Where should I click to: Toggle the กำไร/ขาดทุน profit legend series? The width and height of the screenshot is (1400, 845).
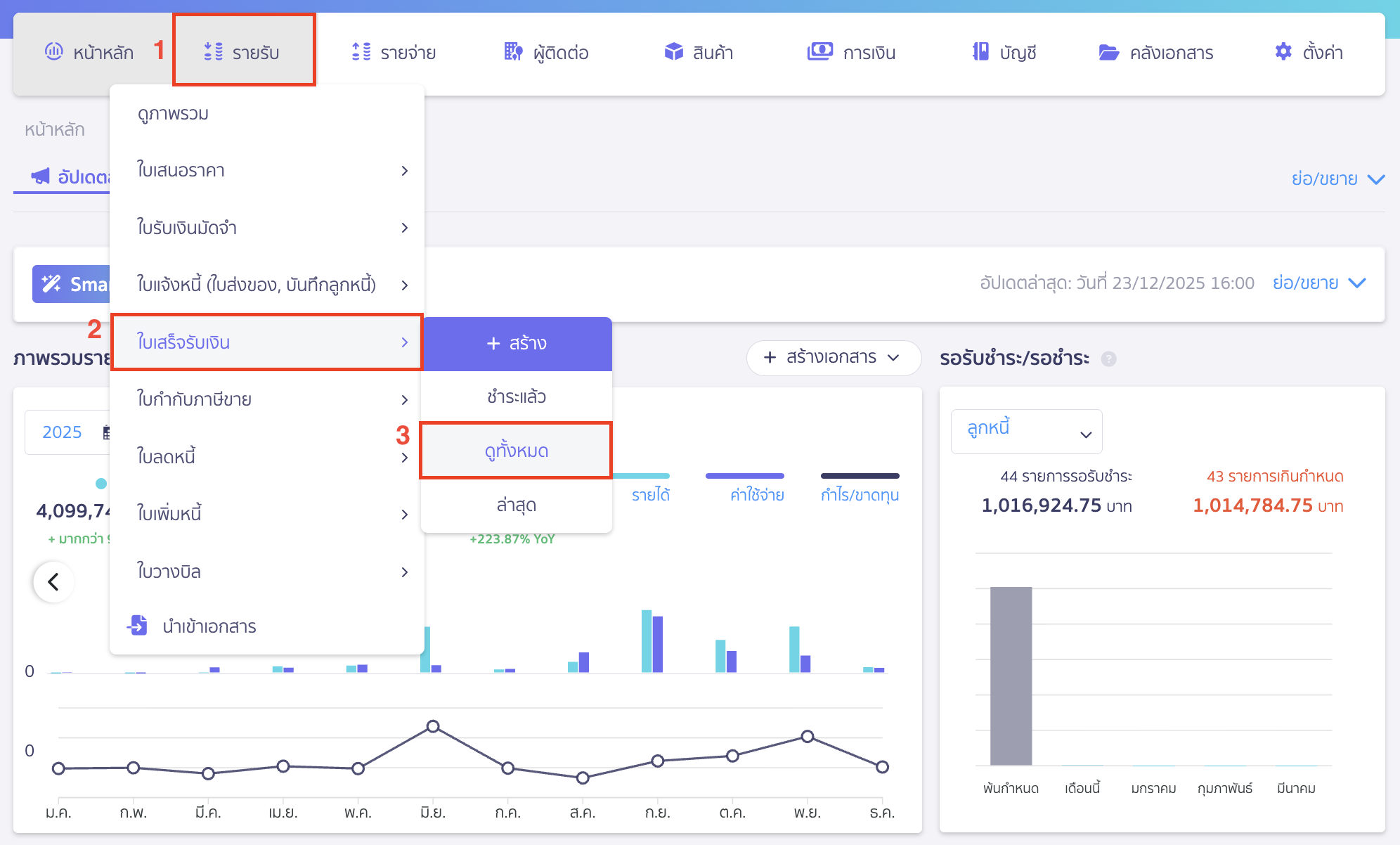click(860, 494)
